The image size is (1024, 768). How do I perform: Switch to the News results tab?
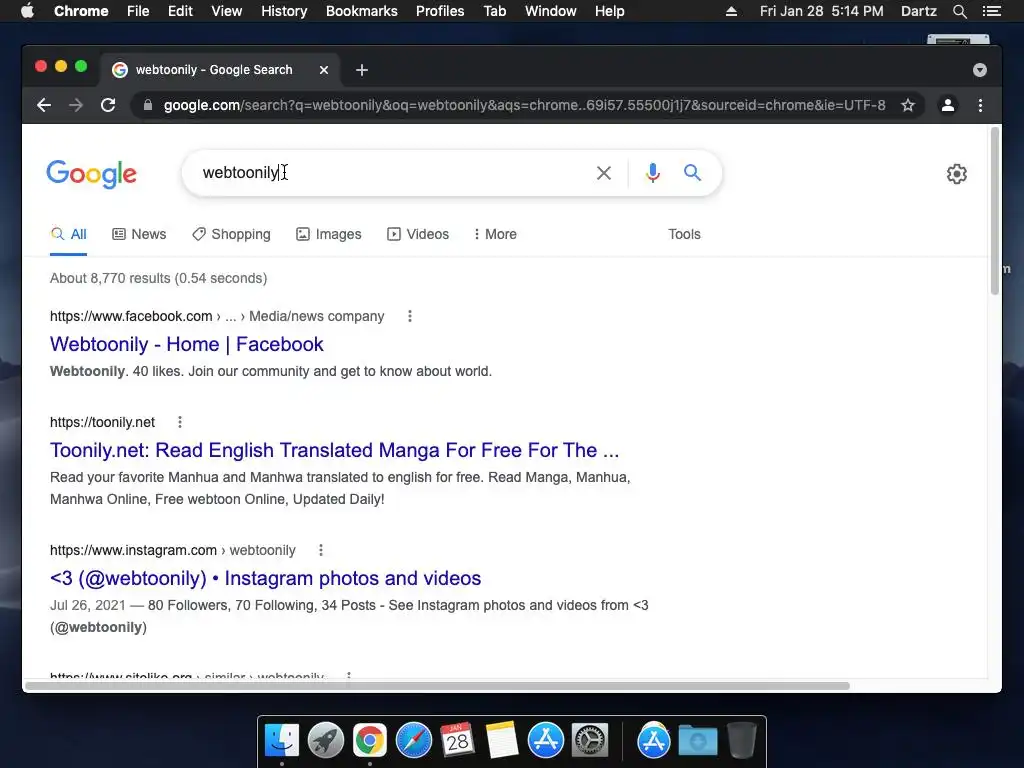click(x=139, y=234)
